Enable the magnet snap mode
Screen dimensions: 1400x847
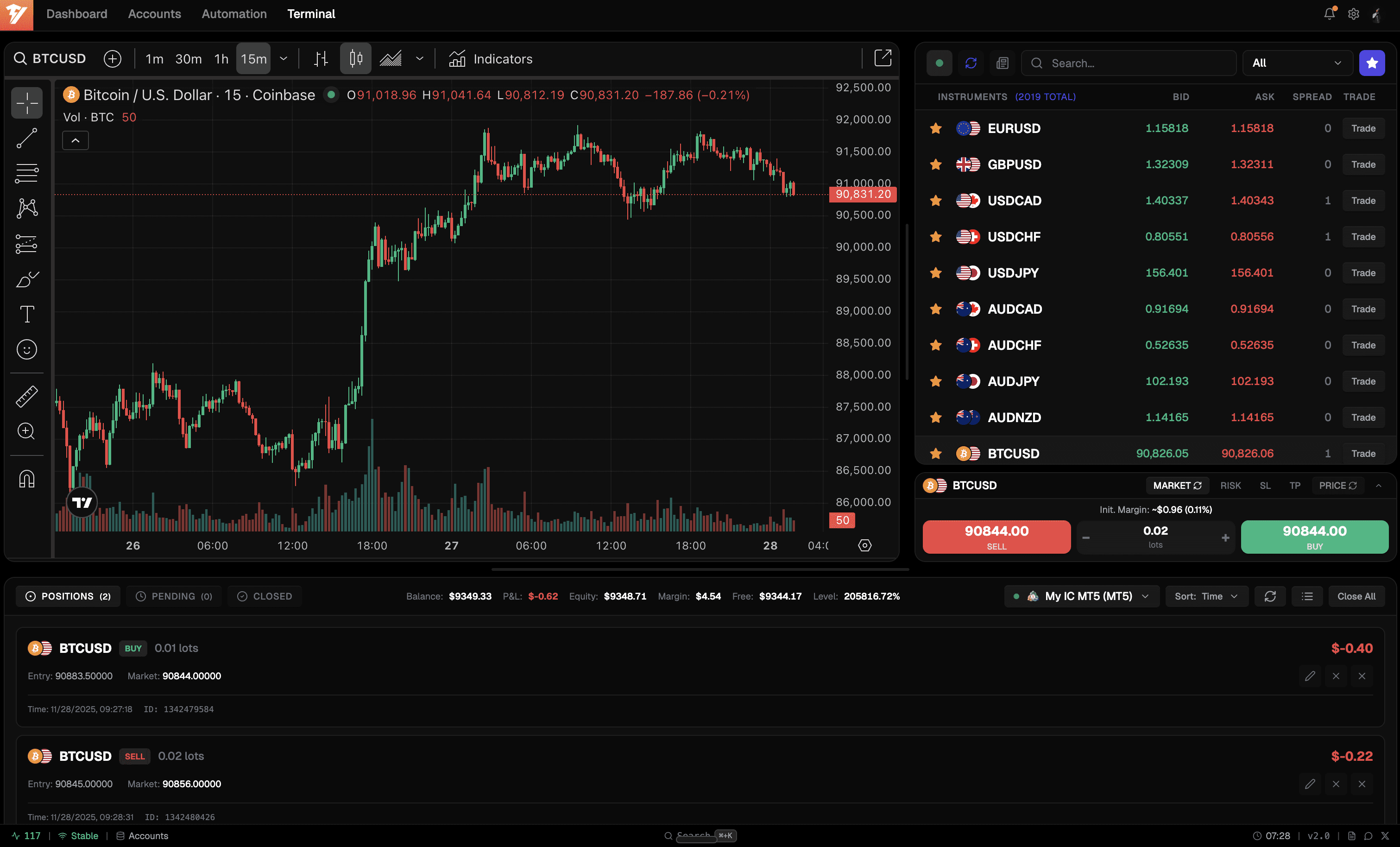pyautogui.click(x=27, y=479)
